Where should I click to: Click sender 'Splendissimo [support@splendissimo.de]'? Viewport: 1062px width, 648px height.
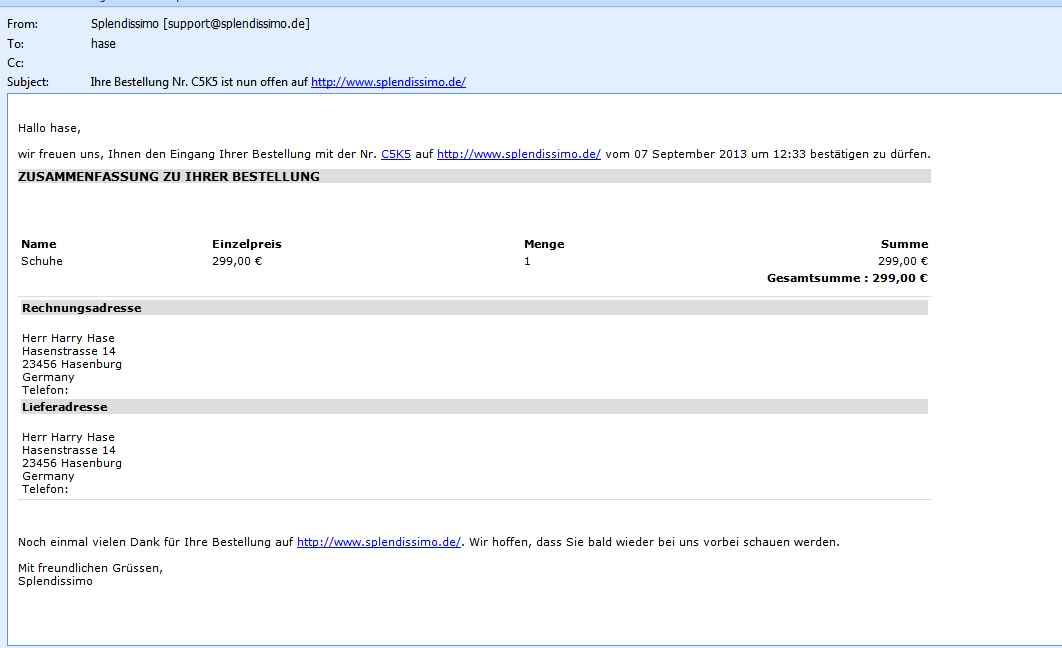[200, 24]
